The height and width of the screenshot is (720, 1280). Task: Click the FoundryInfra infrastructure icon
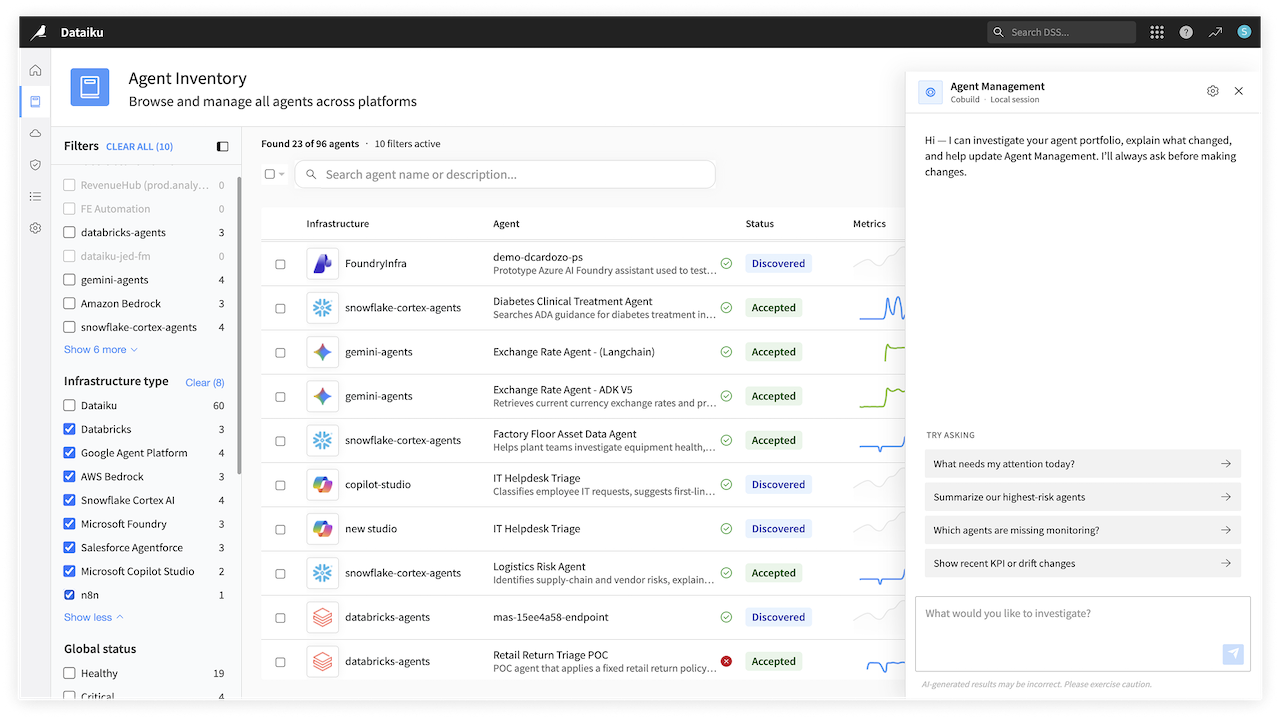click(x=322, y=264)
